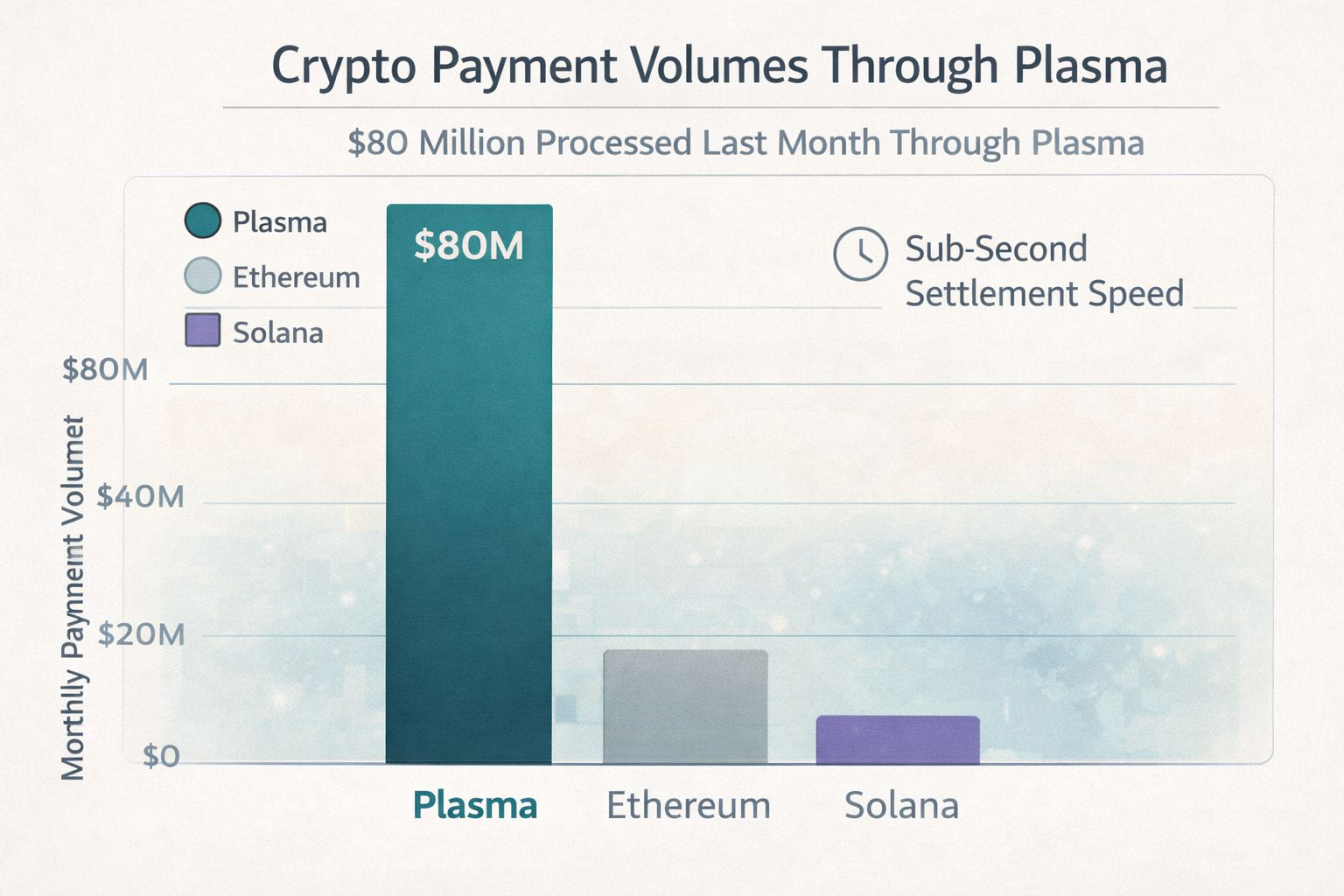Click the $80 Million Processed subtitle

[x=745, y=143]
